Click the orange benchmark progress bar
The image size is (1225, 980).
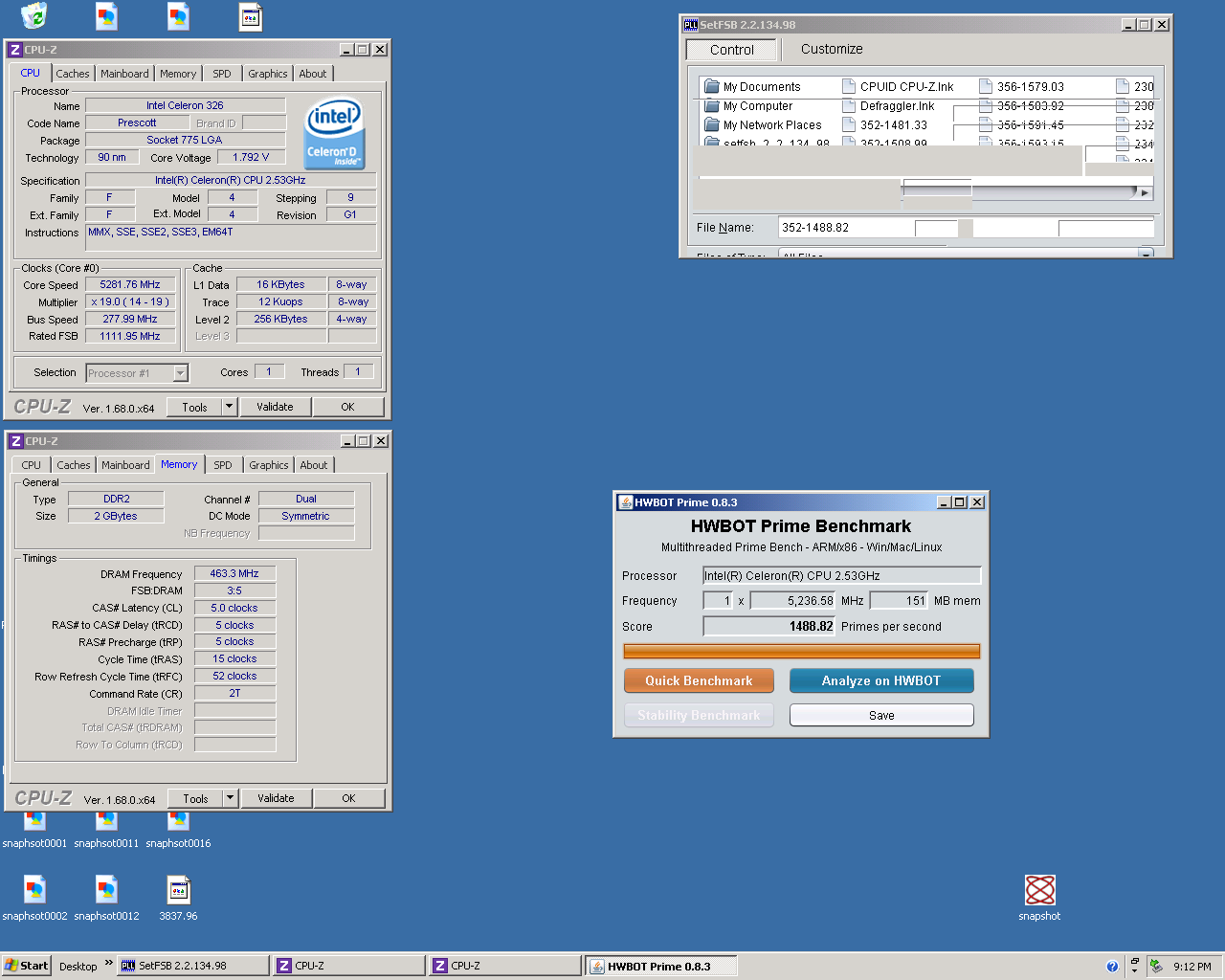(x=801, y=652)
